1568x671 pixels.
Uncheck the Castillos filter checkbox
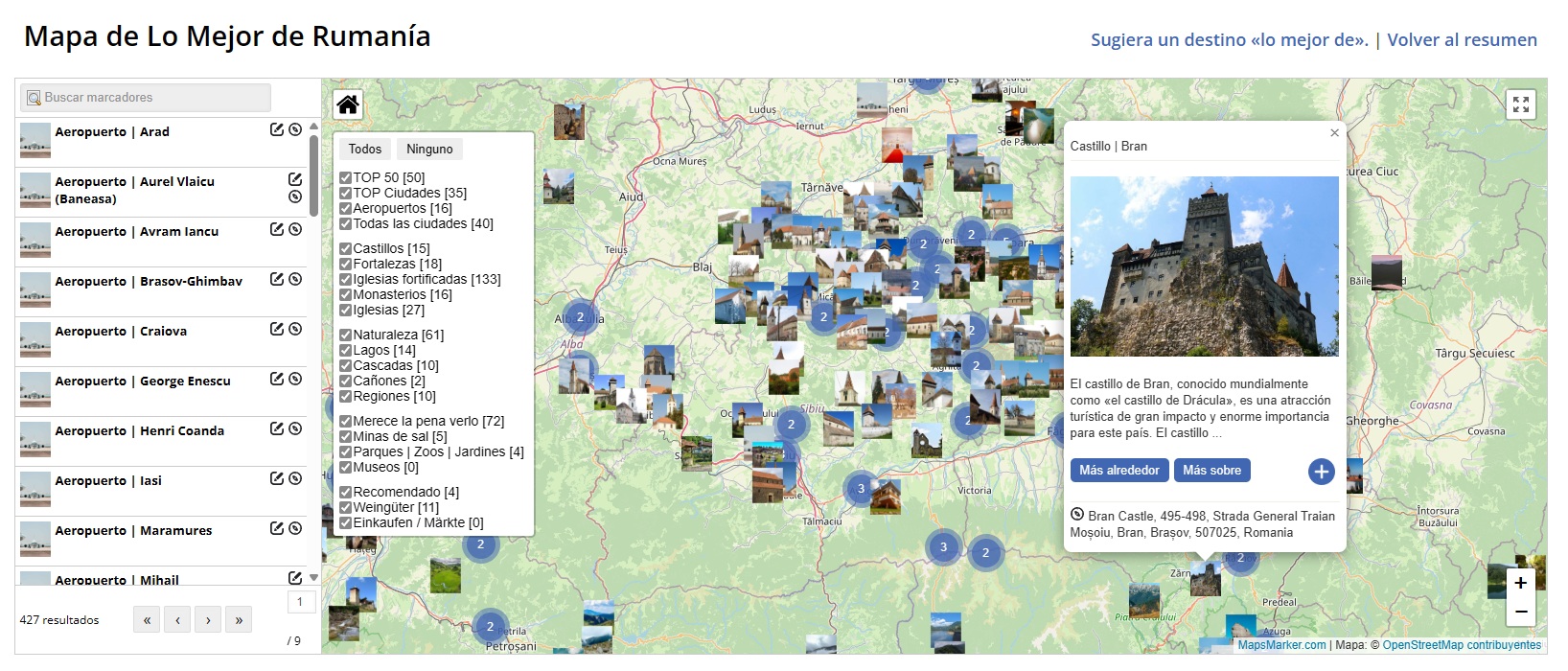pos(346,248)
